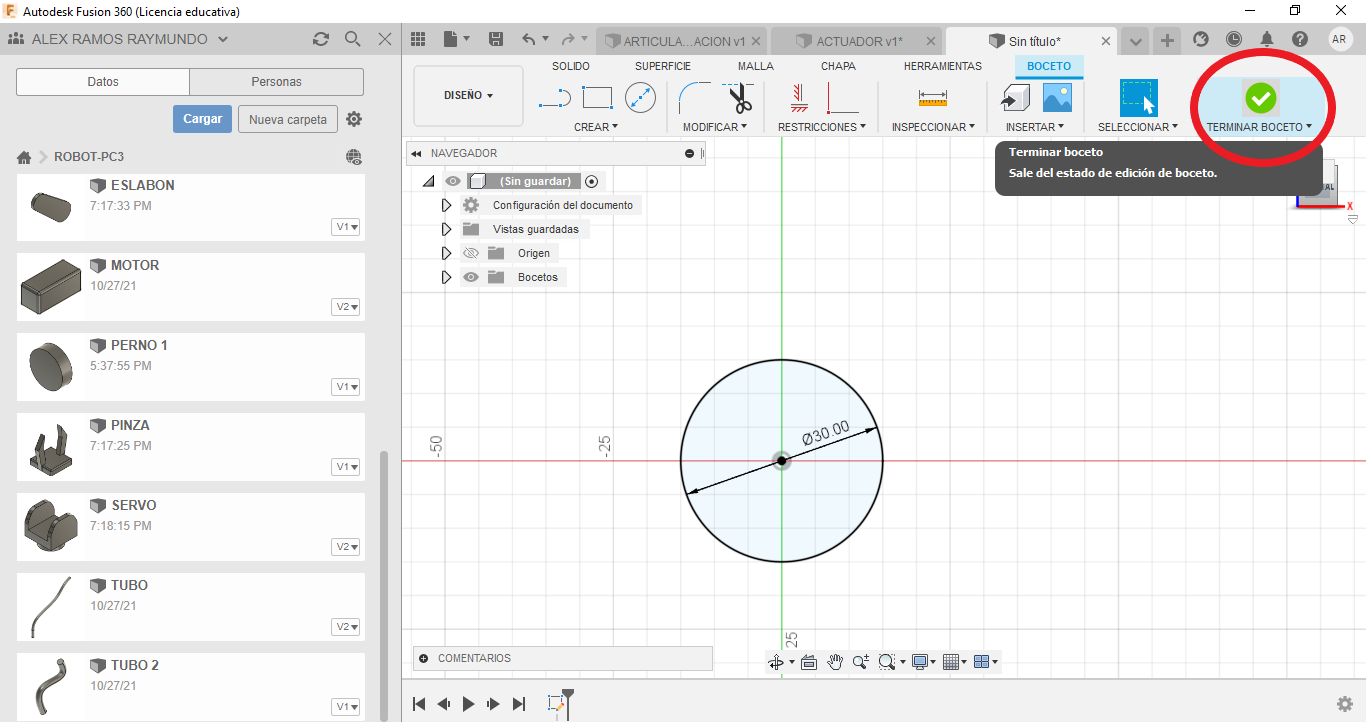Activate the (Sin guardar) component radio button
This screenshot has height=722, width=1366.
[592, 181]
